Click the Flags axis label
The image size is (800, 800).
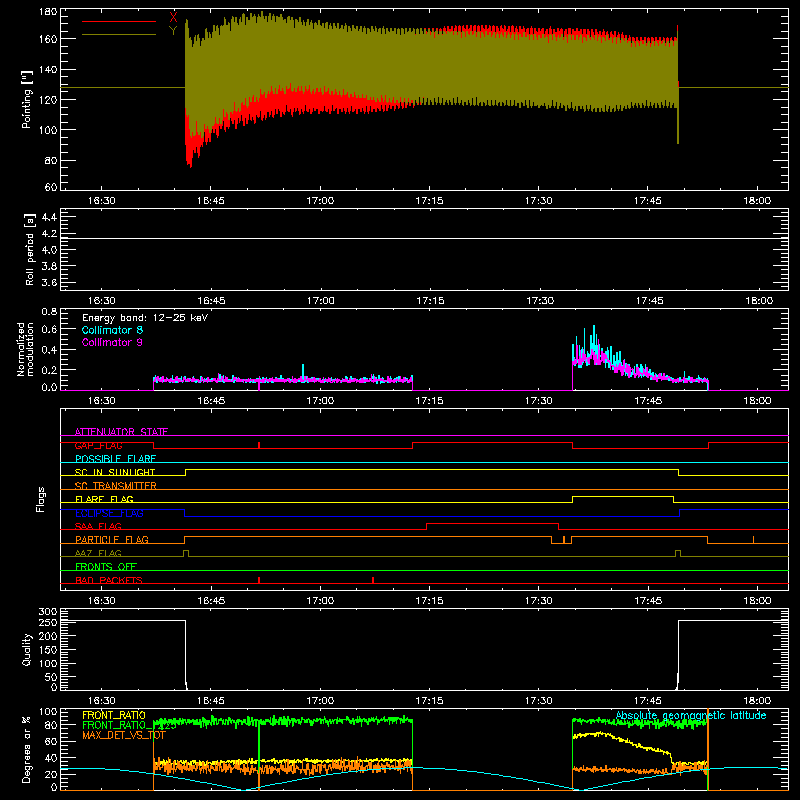[x=40, y=499]
